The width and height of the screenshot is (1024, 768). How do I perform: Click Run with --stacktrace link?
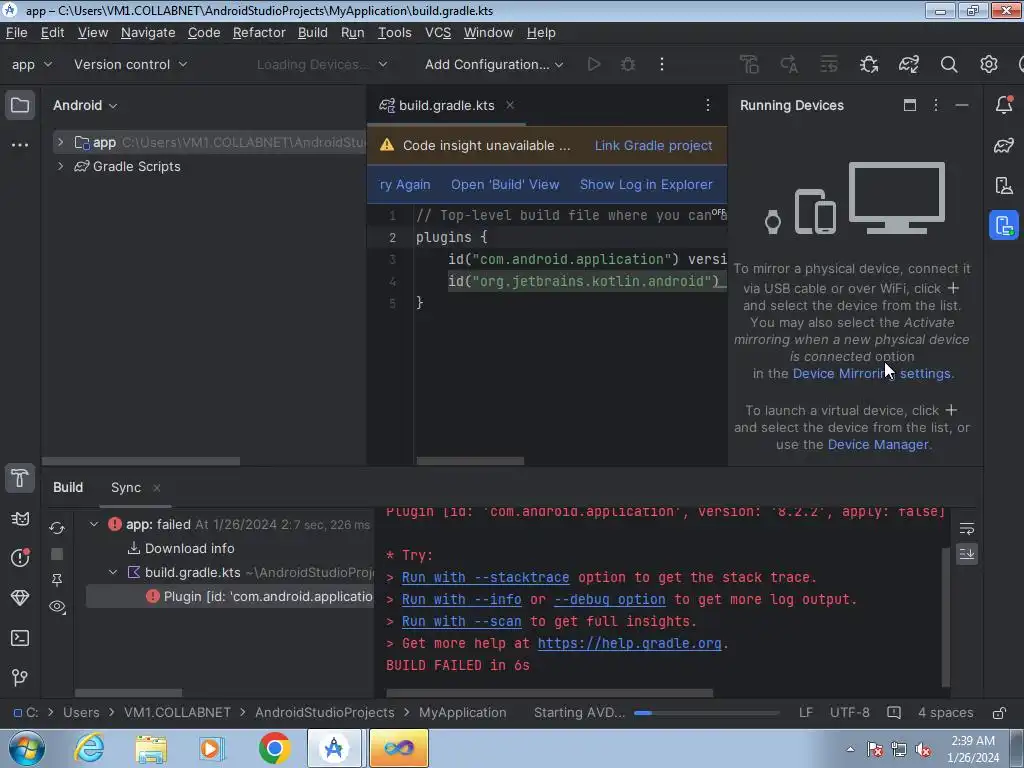tap(485, 577)
